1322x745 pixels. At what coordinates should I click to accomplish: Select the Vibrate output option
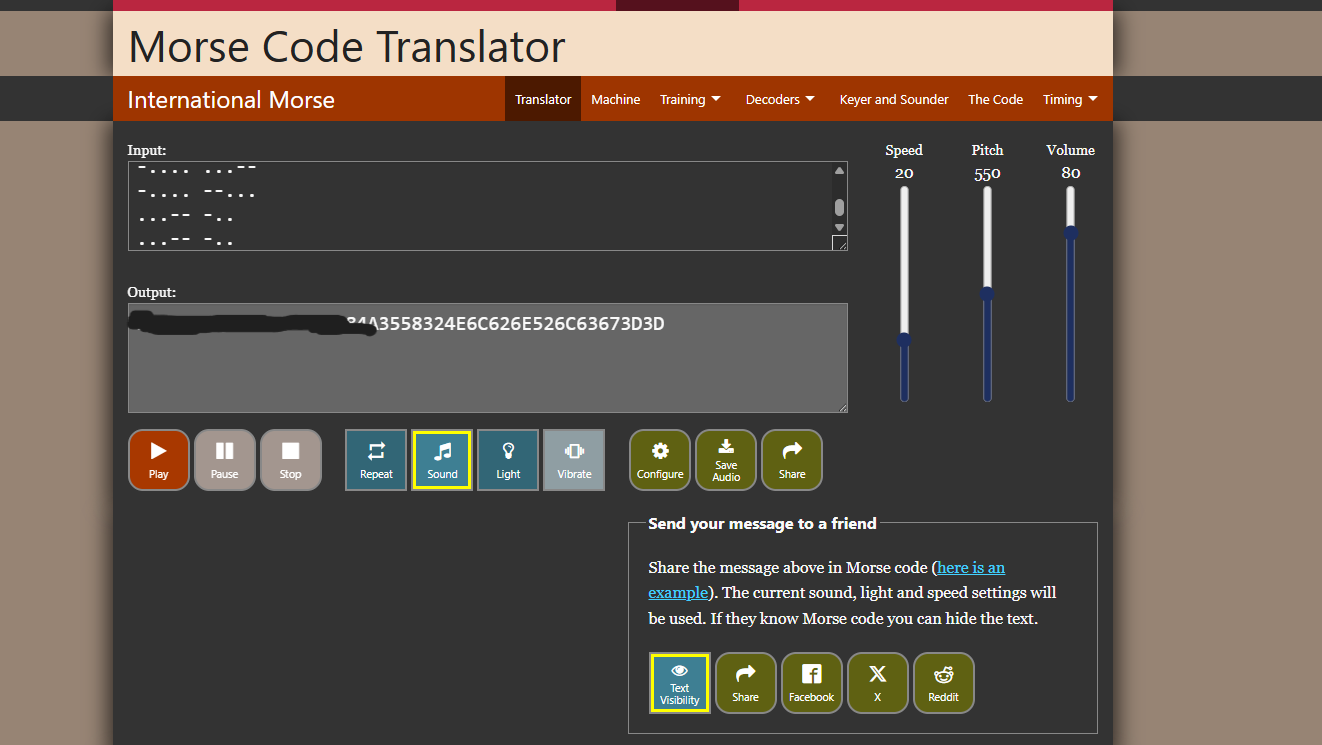573,459
